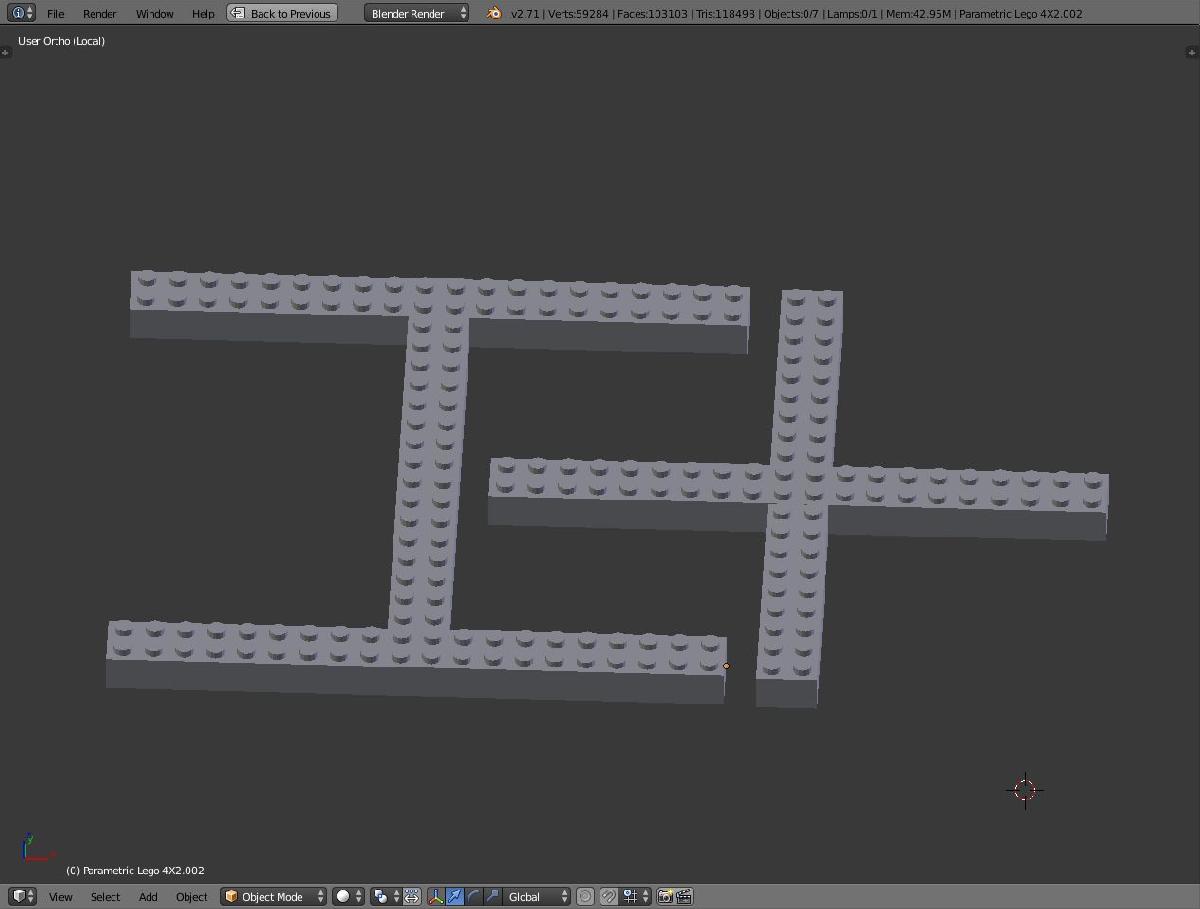Click the OpenGL render animation clapper icon

click(684, 896)
